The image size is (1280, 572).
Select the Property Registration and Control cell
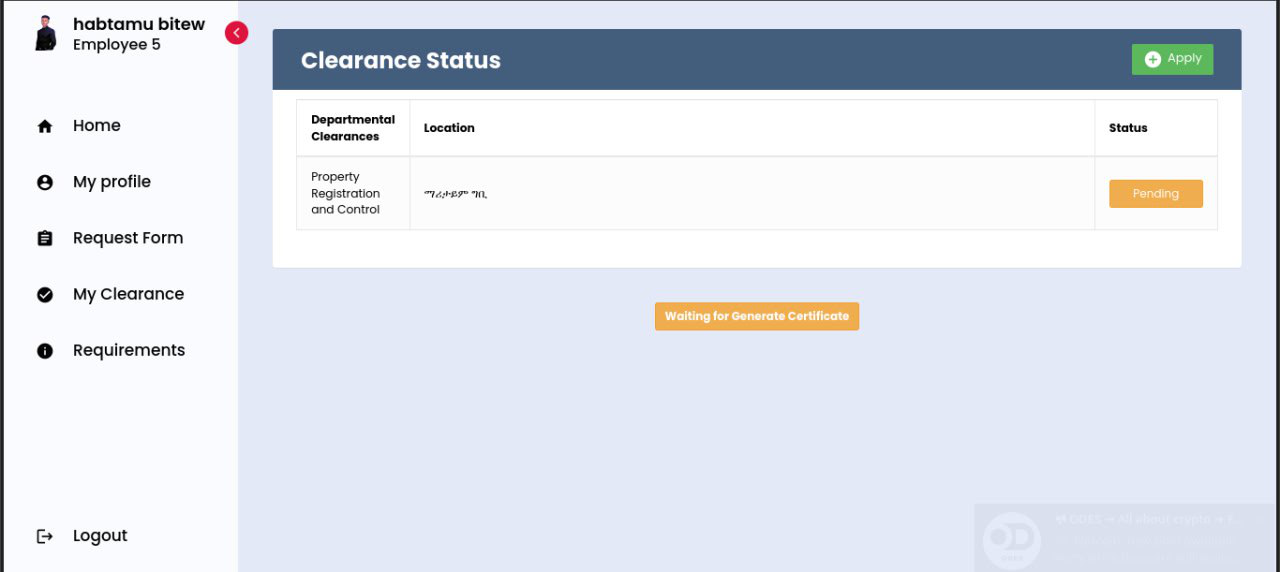click(x=353, y=193)
